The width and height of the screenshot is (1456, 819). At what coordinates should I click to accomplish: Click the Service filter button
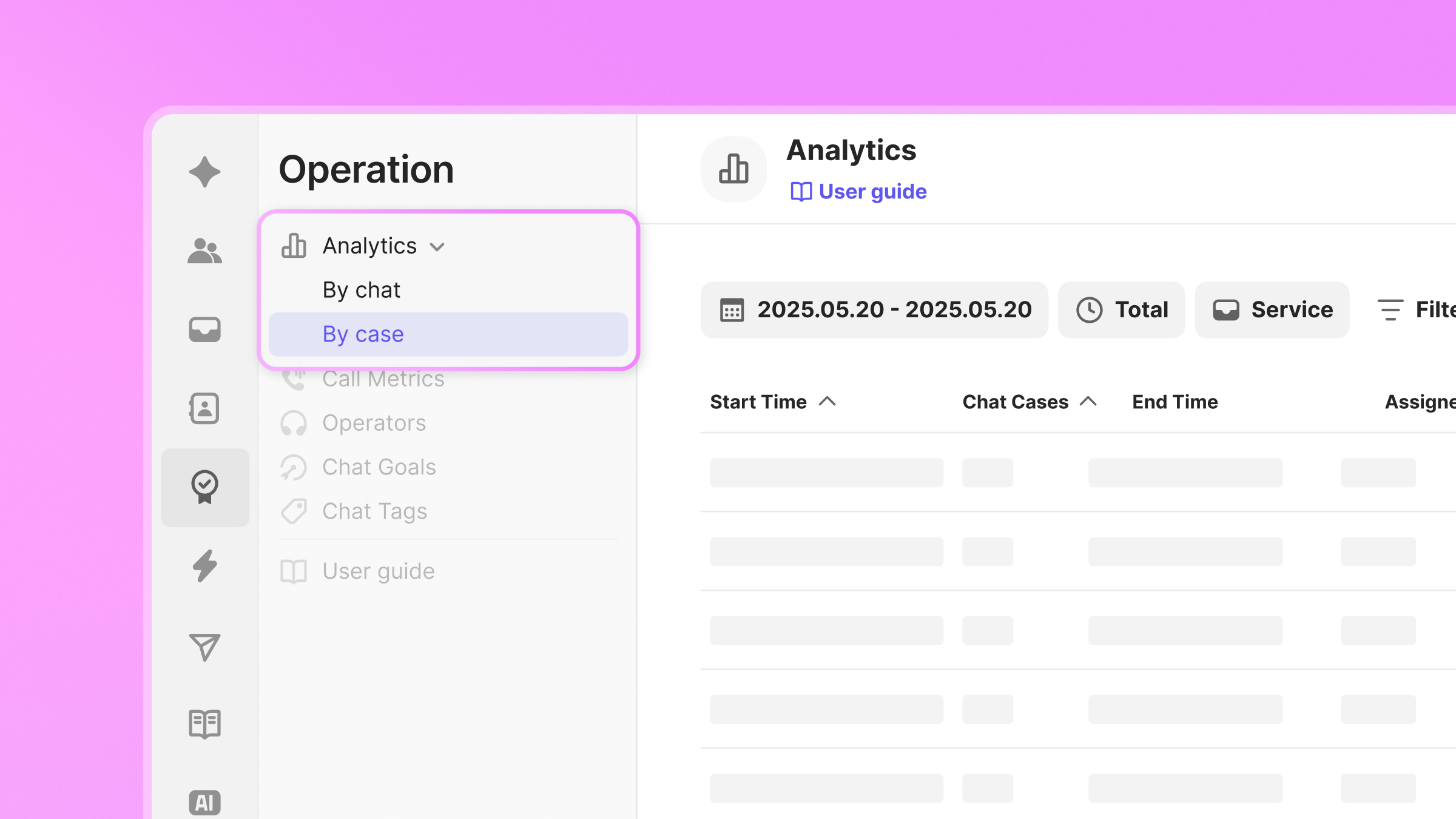(1272, 310)
